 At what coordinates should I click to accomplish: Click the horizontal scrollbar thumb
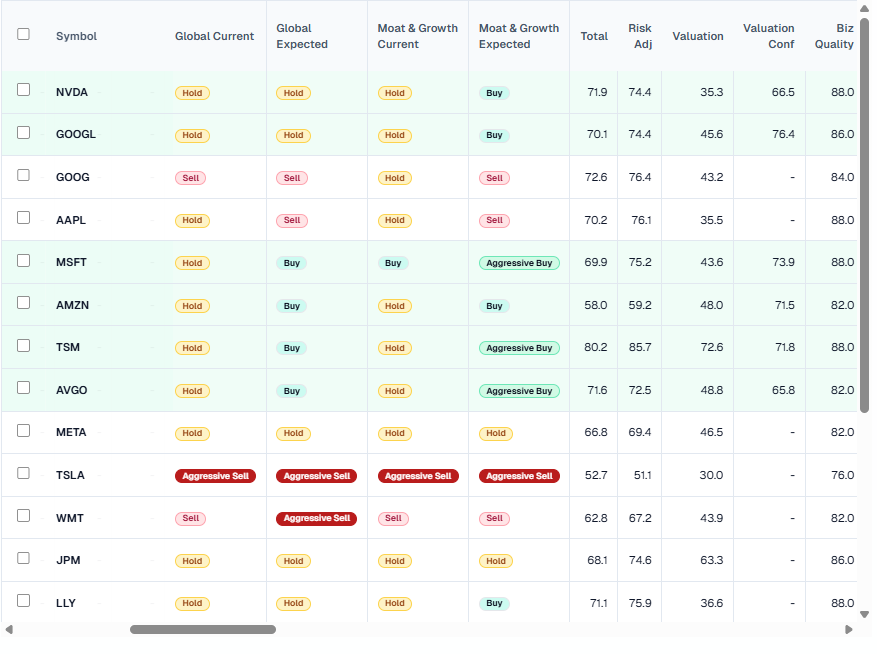point(203,630)
